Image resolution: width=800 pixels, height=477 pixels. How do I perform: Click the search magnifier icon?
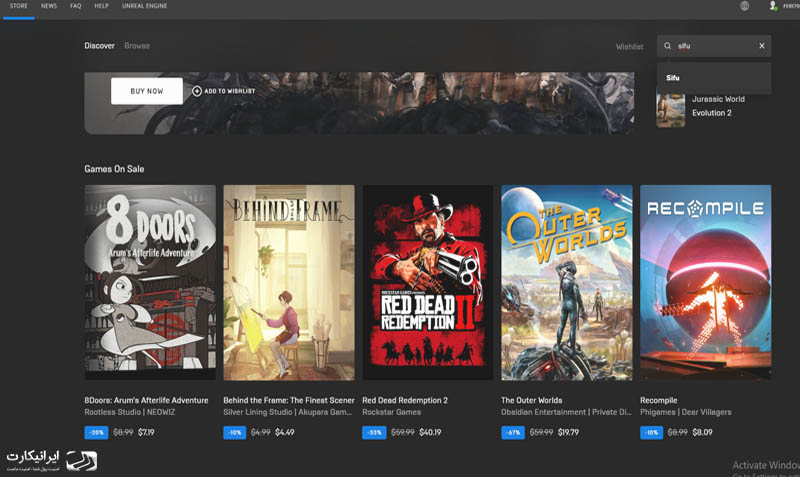(667, 46)
